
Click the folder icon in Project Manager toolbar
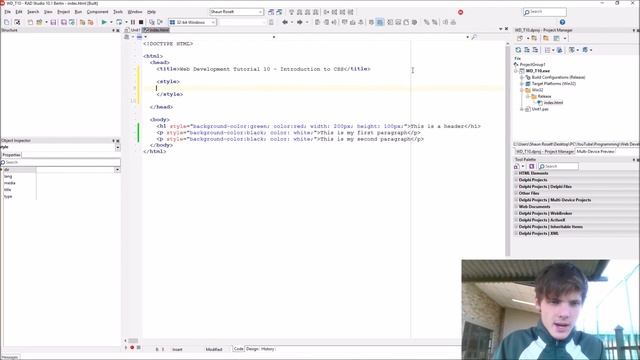[546, 38]
